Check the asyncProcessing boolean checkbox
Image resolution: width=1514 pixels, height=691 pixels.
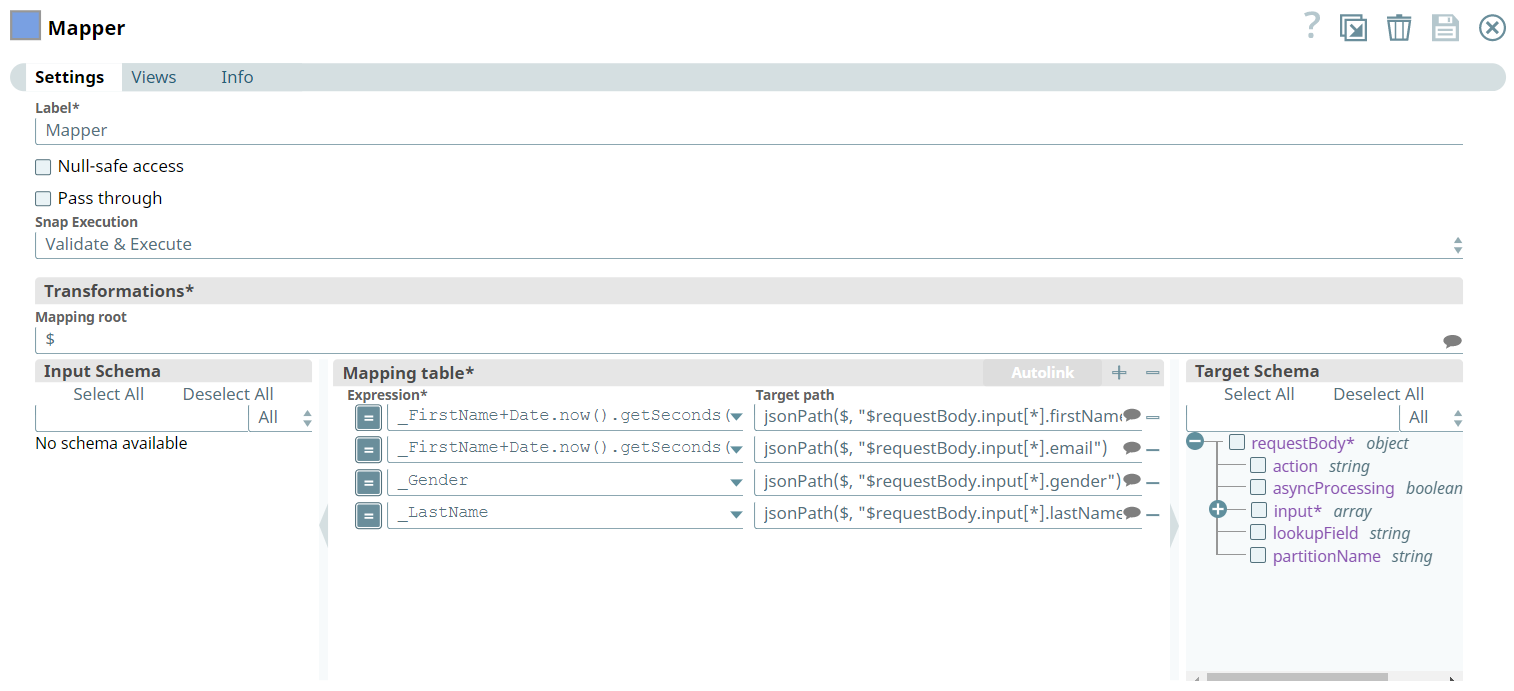pos(1258,487)
